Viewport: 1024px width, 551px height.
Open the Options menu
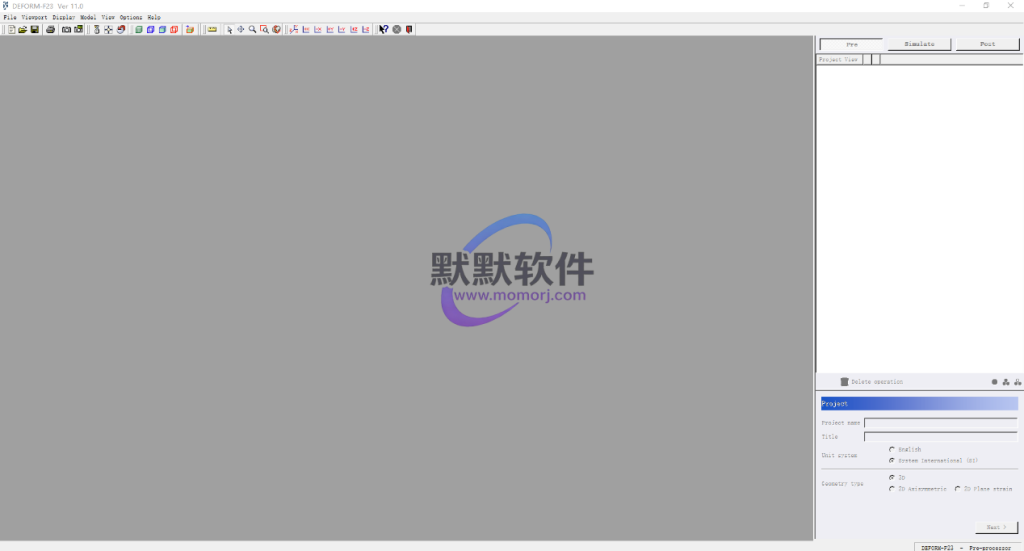click(131, 17)
